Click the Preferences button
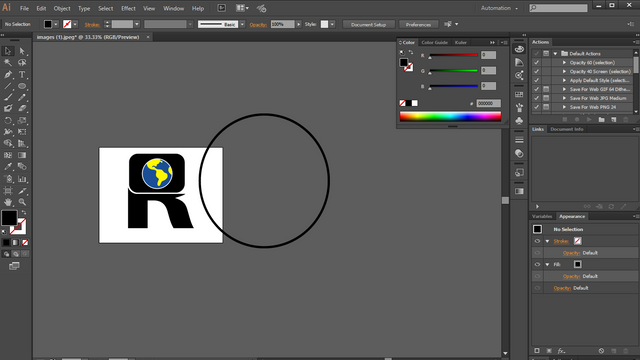640x360 pixels. (418, 24)
